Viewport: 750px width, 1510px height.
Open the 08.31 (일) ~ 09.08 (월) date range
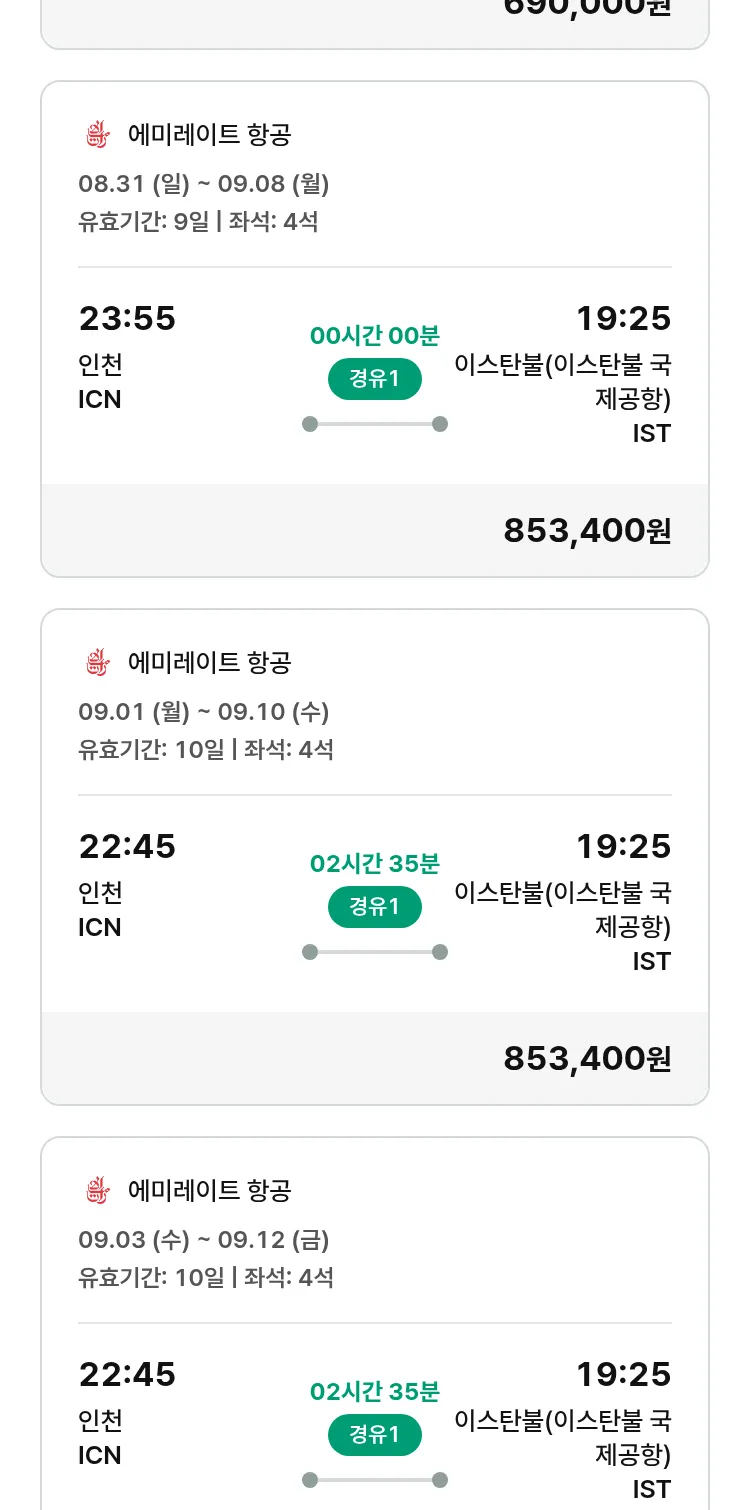204,184
